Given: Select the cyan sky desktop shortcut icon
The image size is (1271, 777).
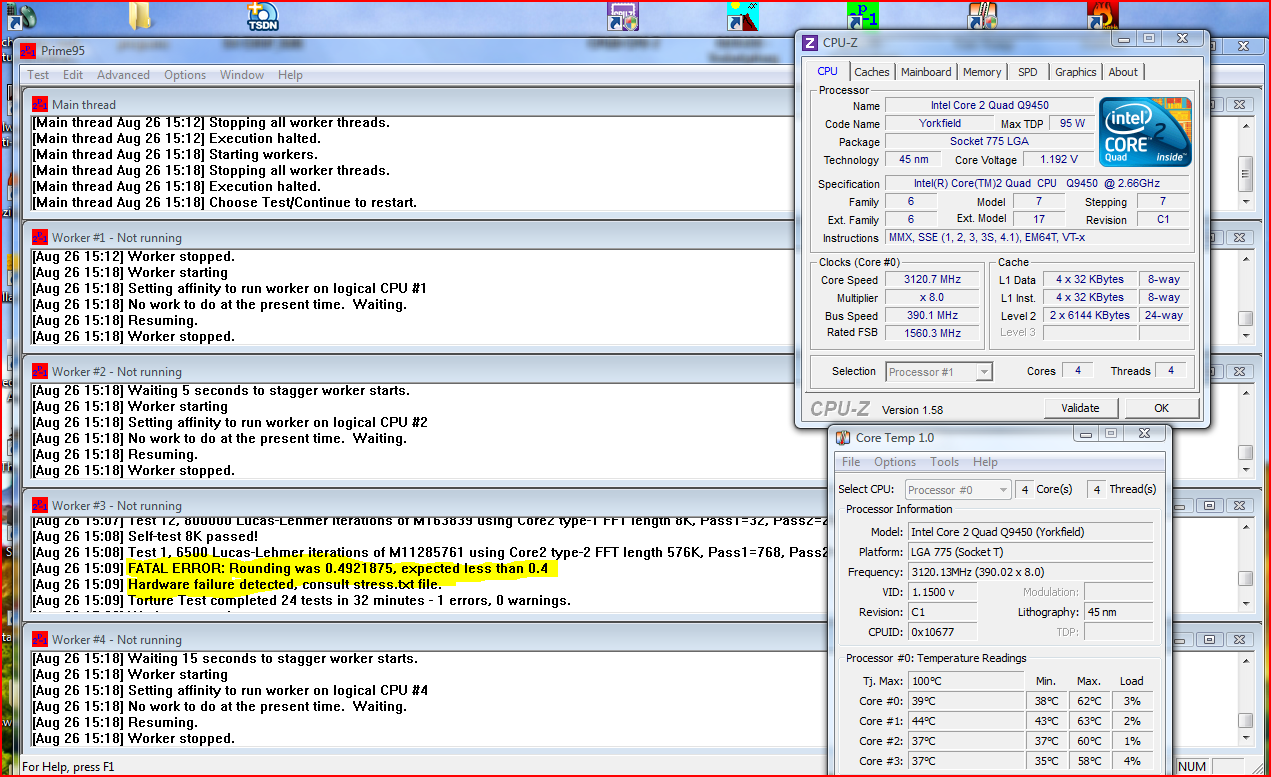Looking at the screenshot, I should [x=743, y=16].
